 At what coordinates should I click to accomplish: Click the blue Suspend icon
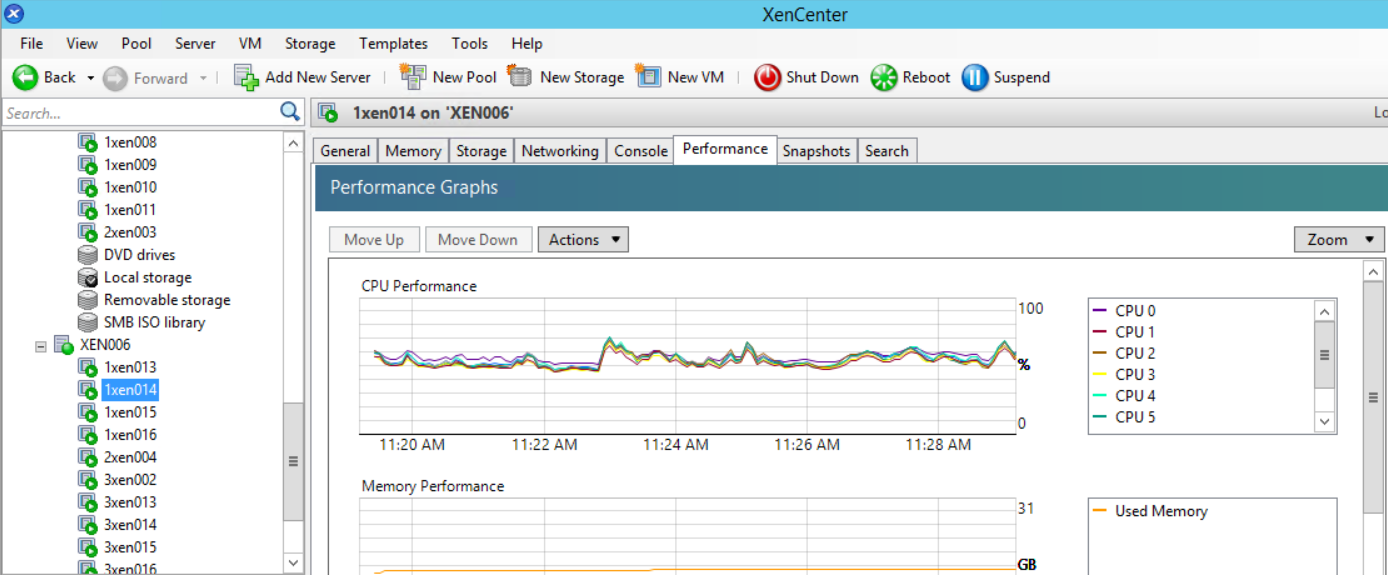click(x=975, y=78)
